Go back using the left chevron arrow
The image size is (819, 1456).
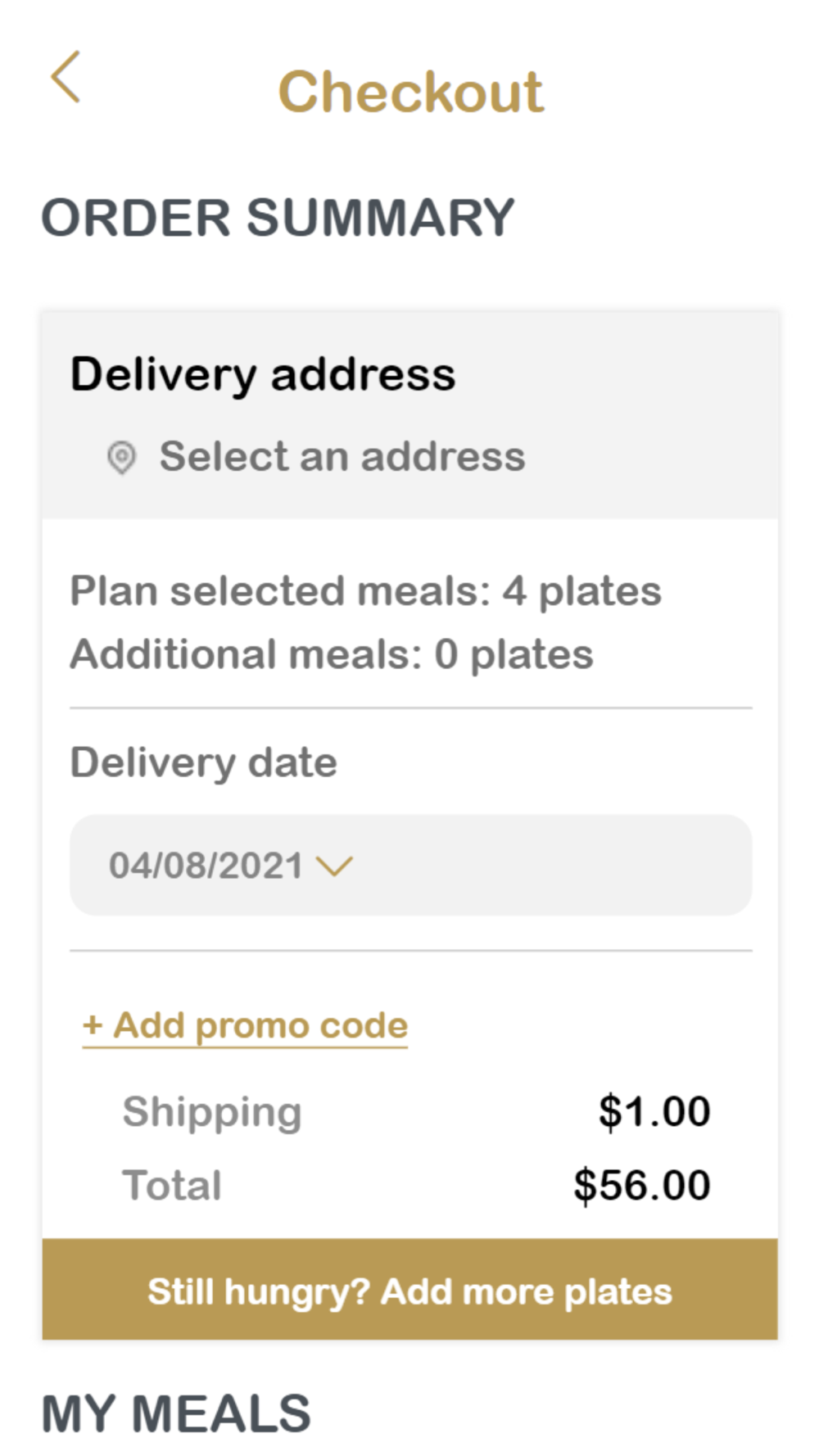click(66, 77)
